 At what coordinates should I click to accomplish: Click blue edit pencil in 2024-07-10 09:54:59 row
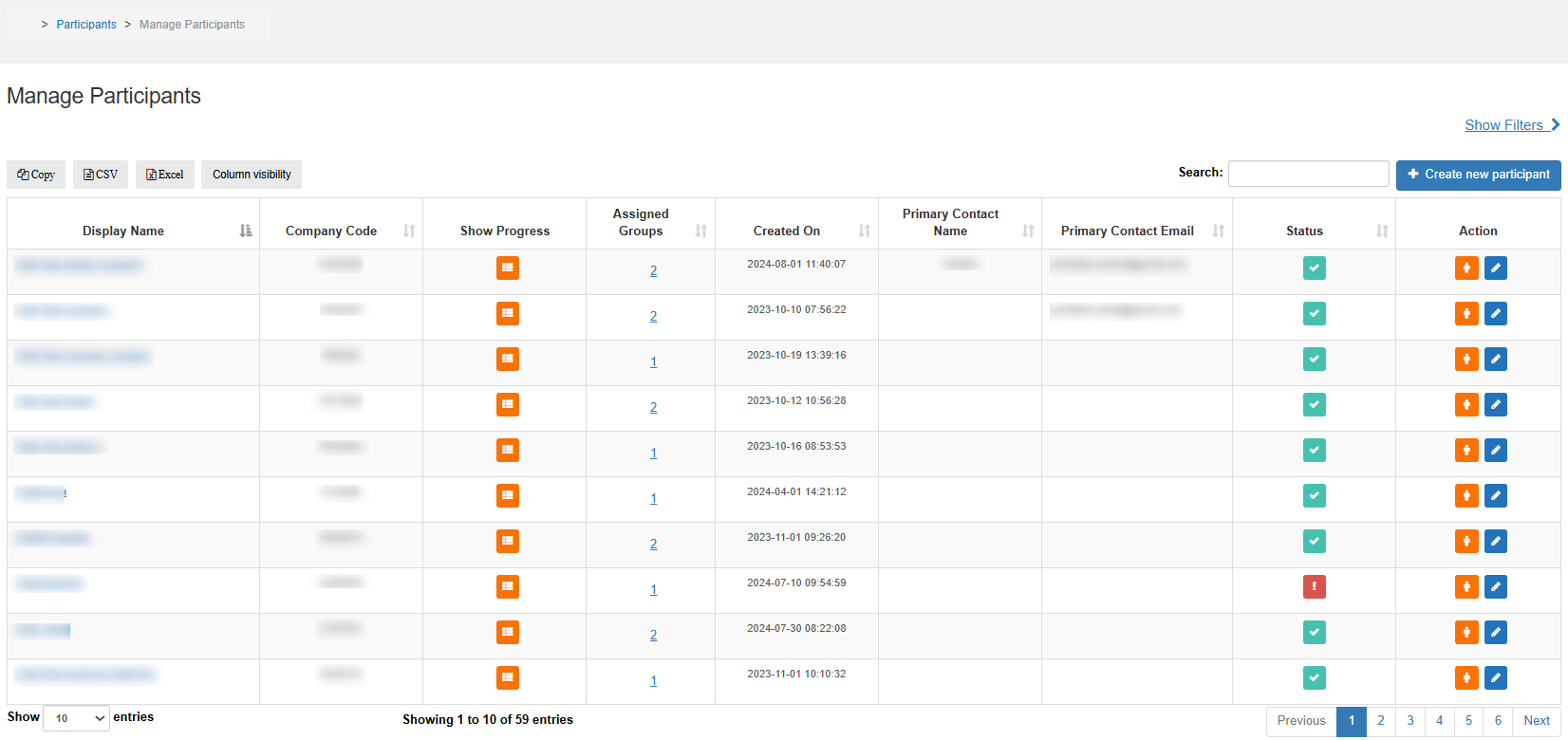1496,587
